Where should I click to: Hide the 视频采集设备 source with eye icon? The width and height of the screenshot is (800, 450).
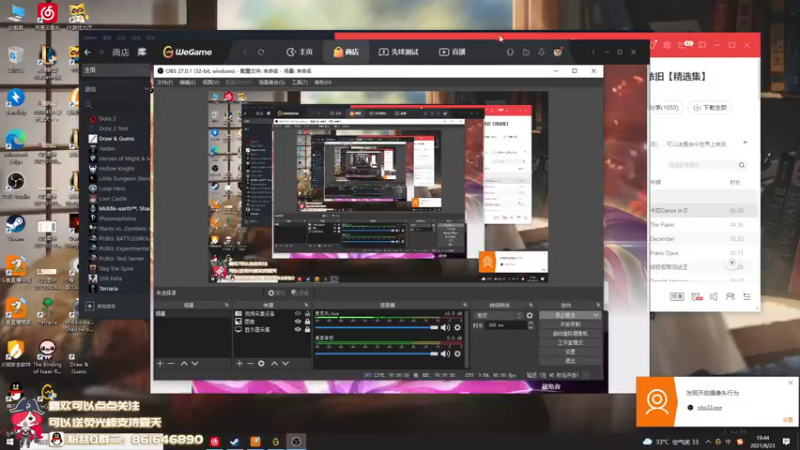[298, 314]
